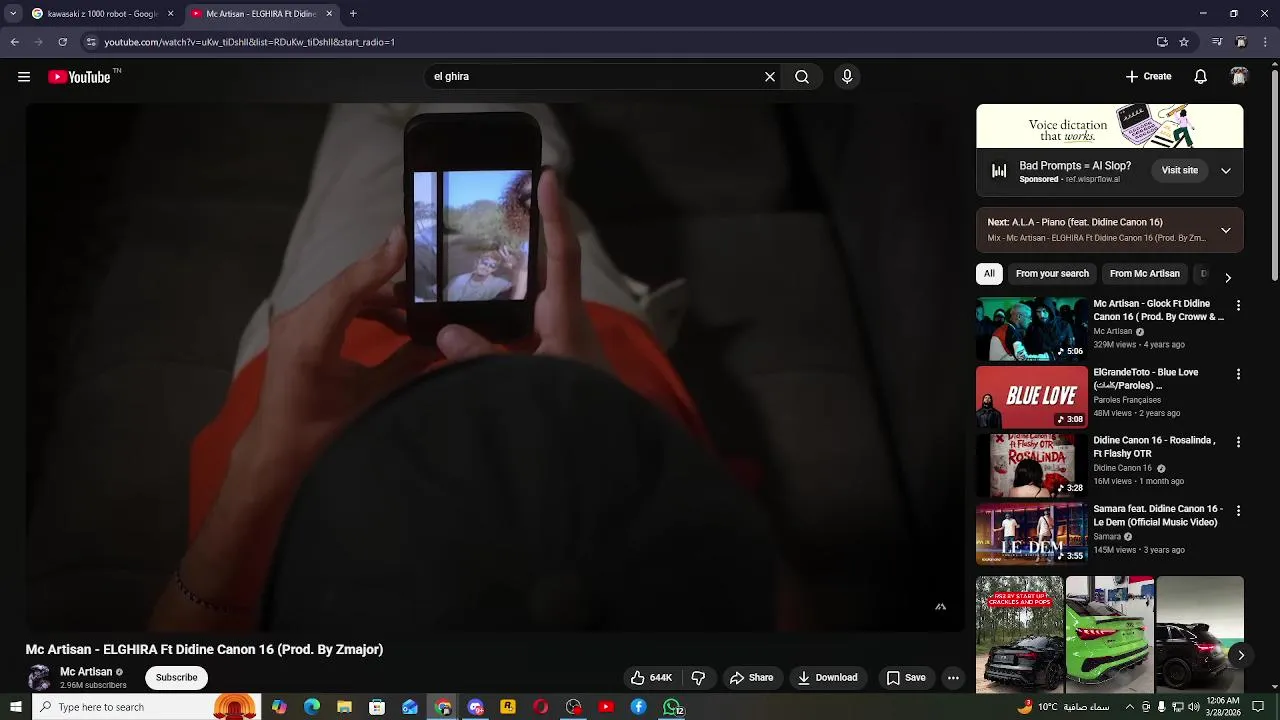Share the ELGHIRA video

[751, 678]
